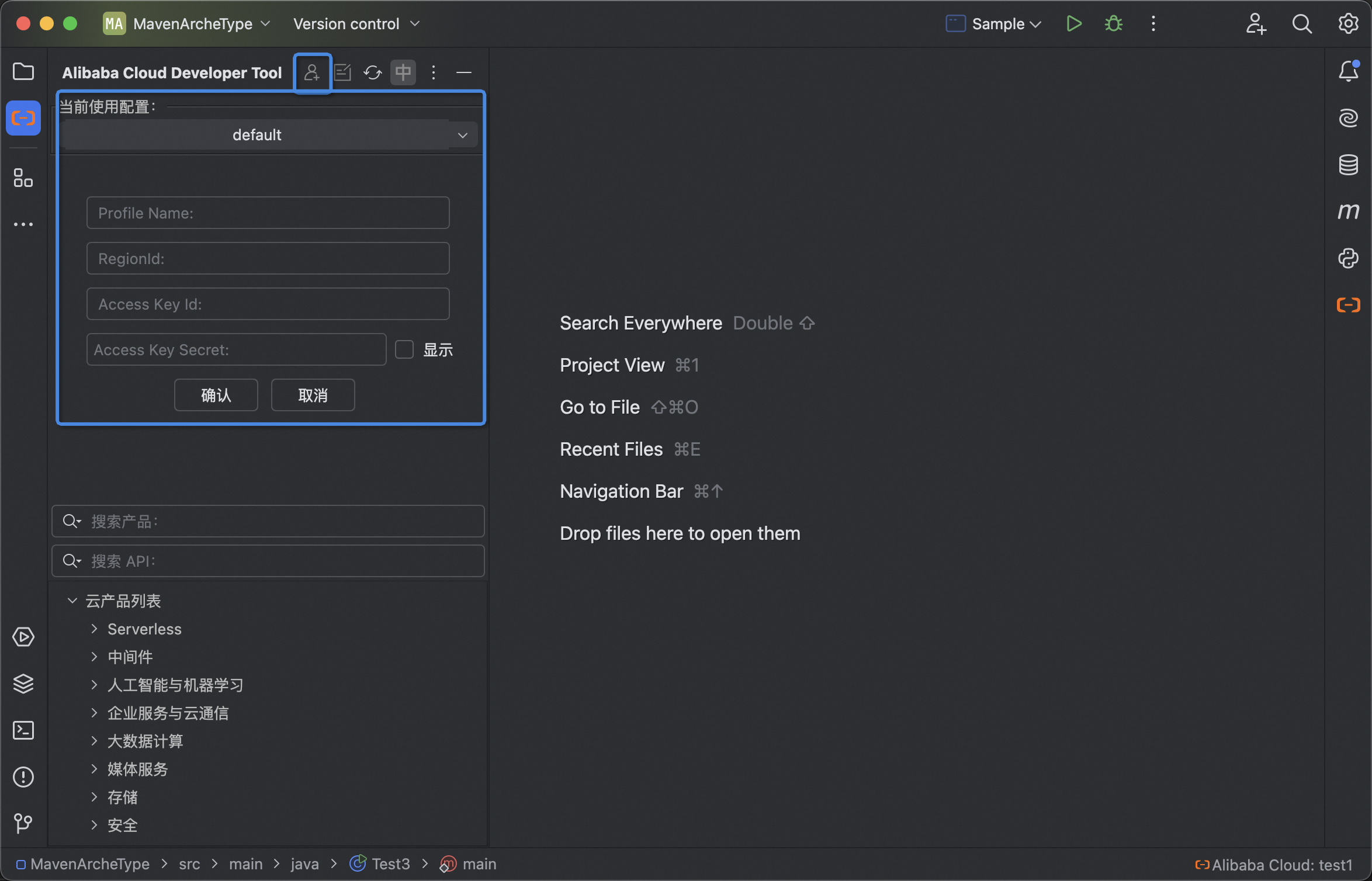
Task: Focus the Profile Name field
Action: (x=268, y=213)
